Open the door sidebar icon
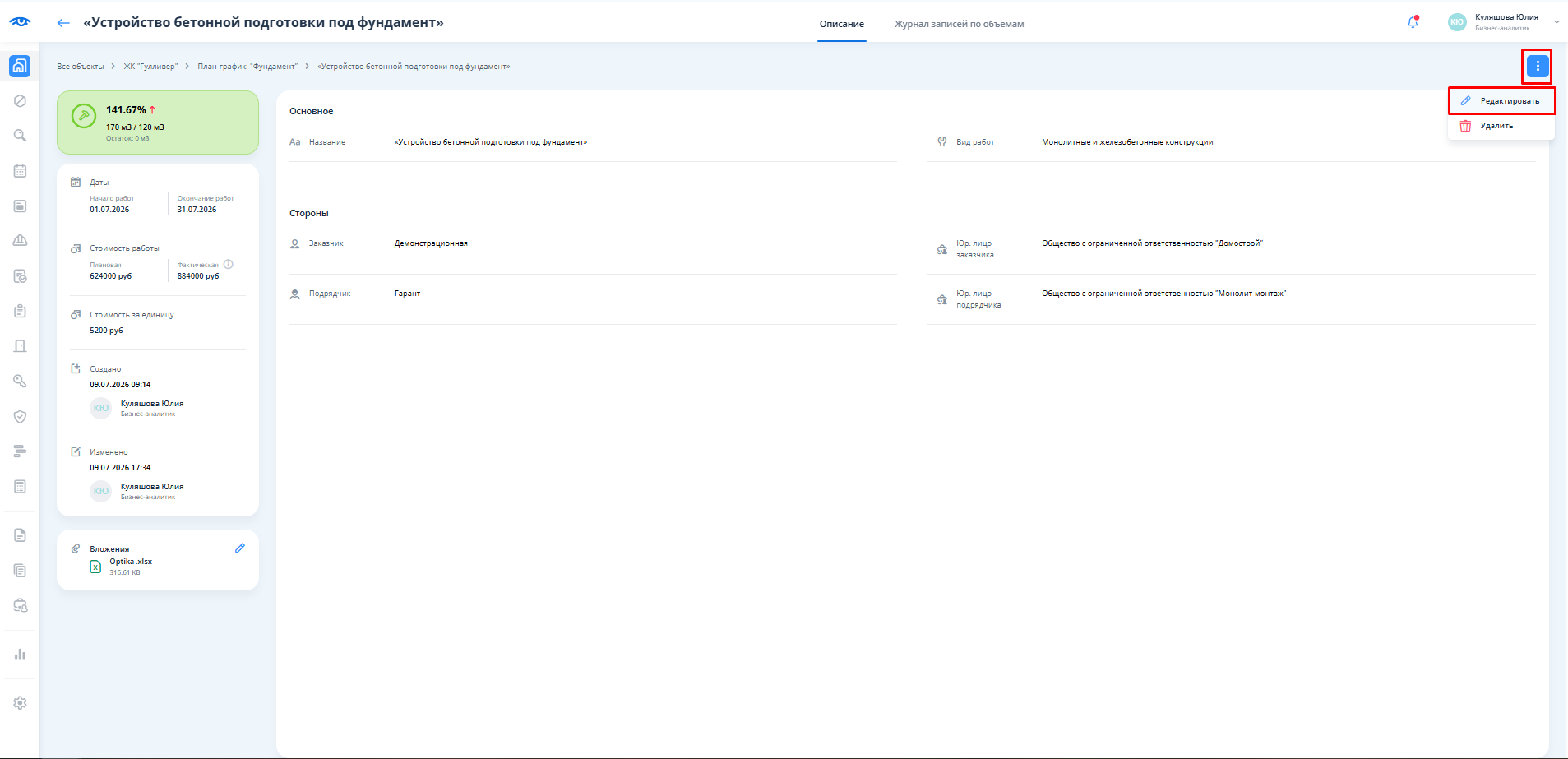This screenshot has height=759, width=1568. click(x=20, y=346)
